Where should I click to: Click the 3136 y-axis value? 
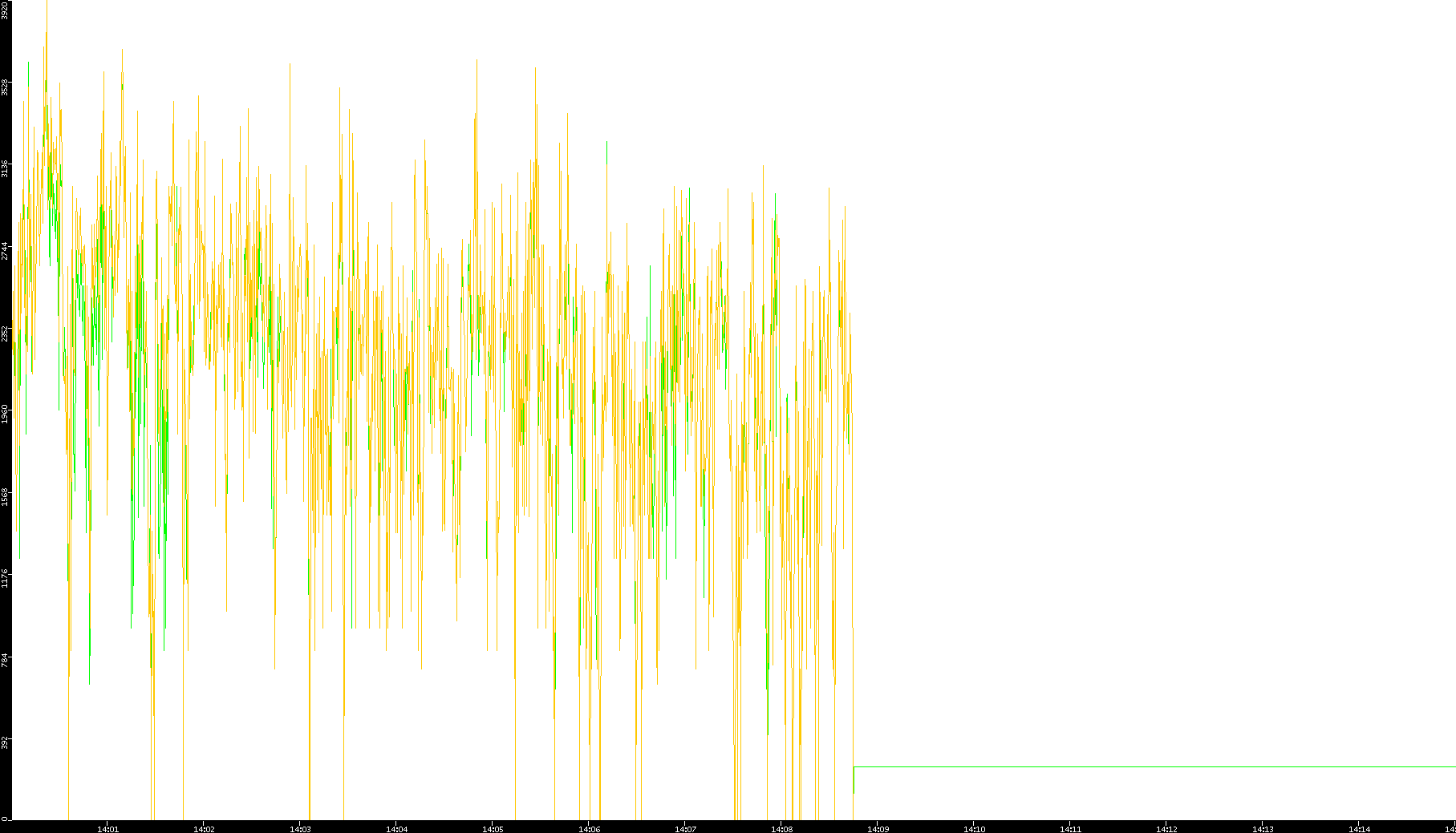pyautogui.click(x=6, y=168)
